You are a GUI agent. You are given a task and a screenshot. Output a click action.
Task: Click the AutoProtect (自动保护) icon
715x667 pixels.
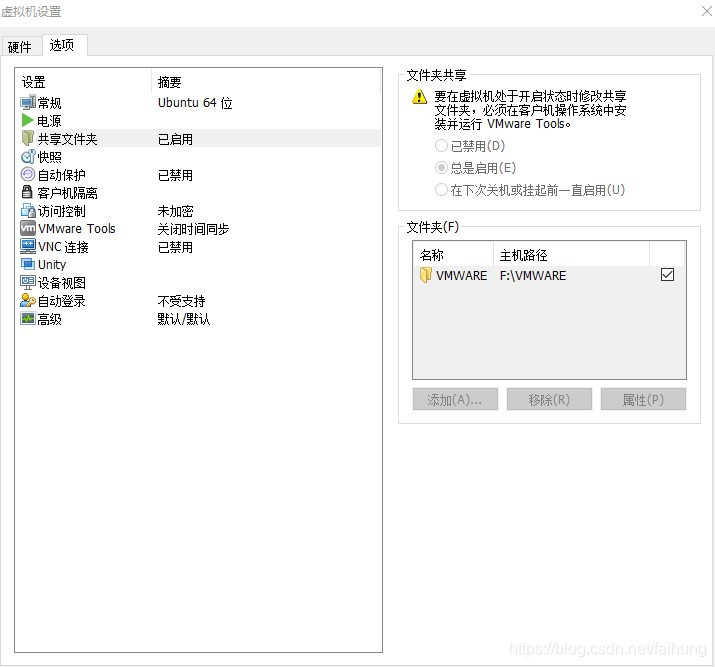point(28,175)
